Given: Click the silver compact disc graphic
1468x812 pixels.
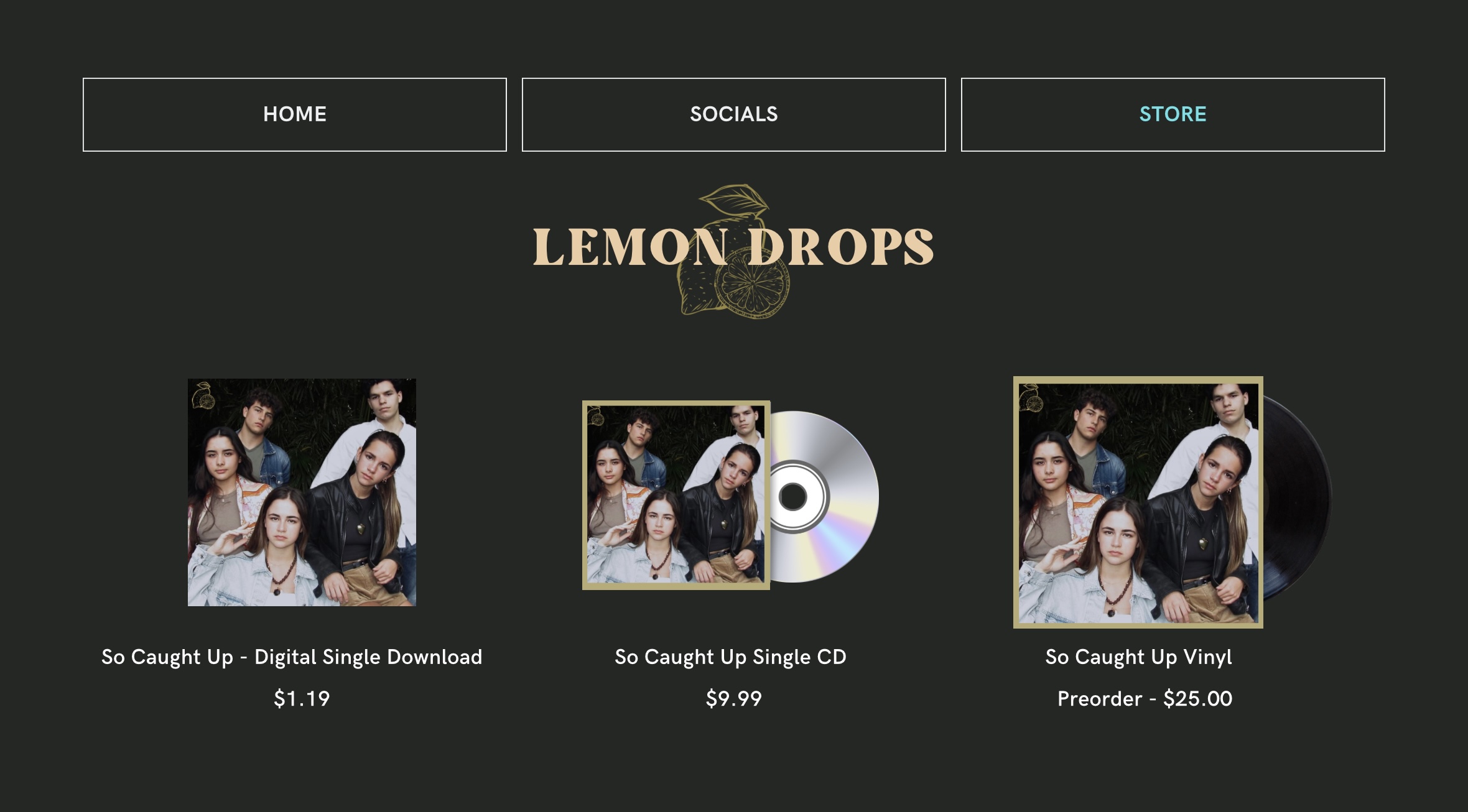Looking at the screenshot, I should click(x=825, y=497).
